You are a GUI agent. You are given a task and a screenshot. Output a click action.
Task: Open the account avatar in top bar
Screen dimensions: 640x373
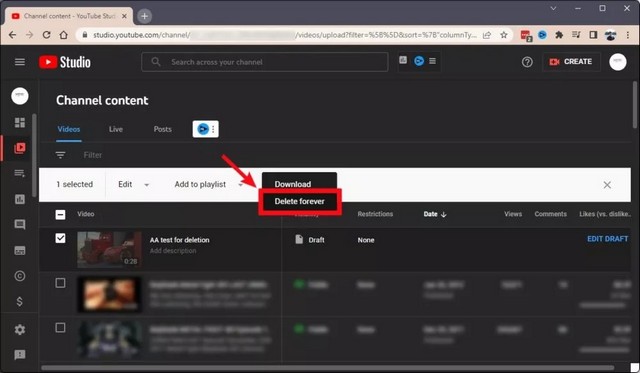coord(618,62)
